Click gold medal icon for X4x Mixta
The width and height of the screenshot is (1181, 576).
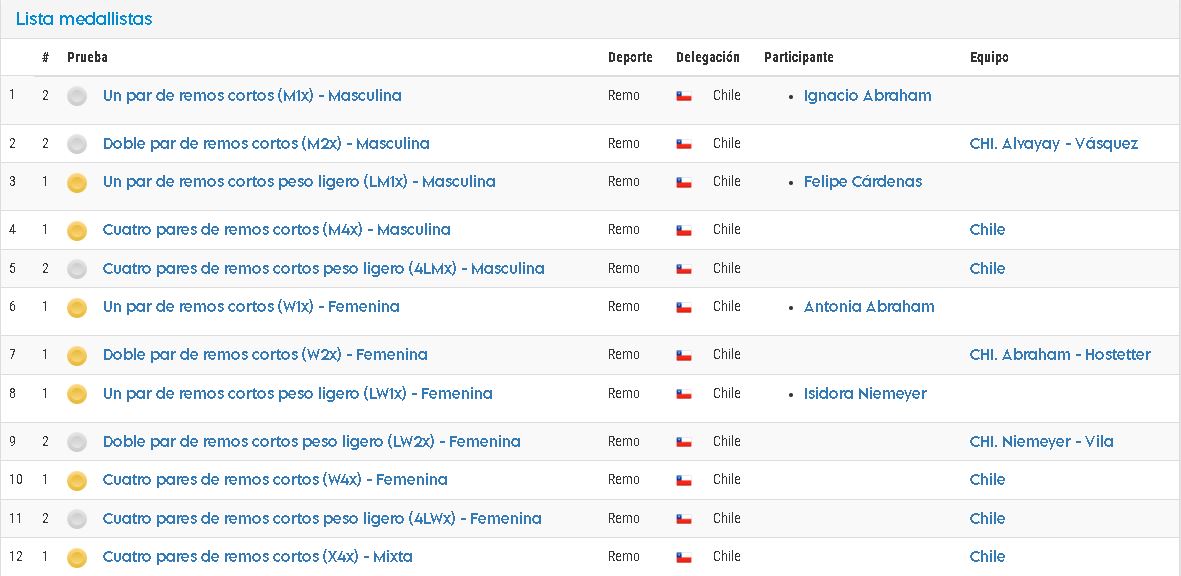[77, 558]
